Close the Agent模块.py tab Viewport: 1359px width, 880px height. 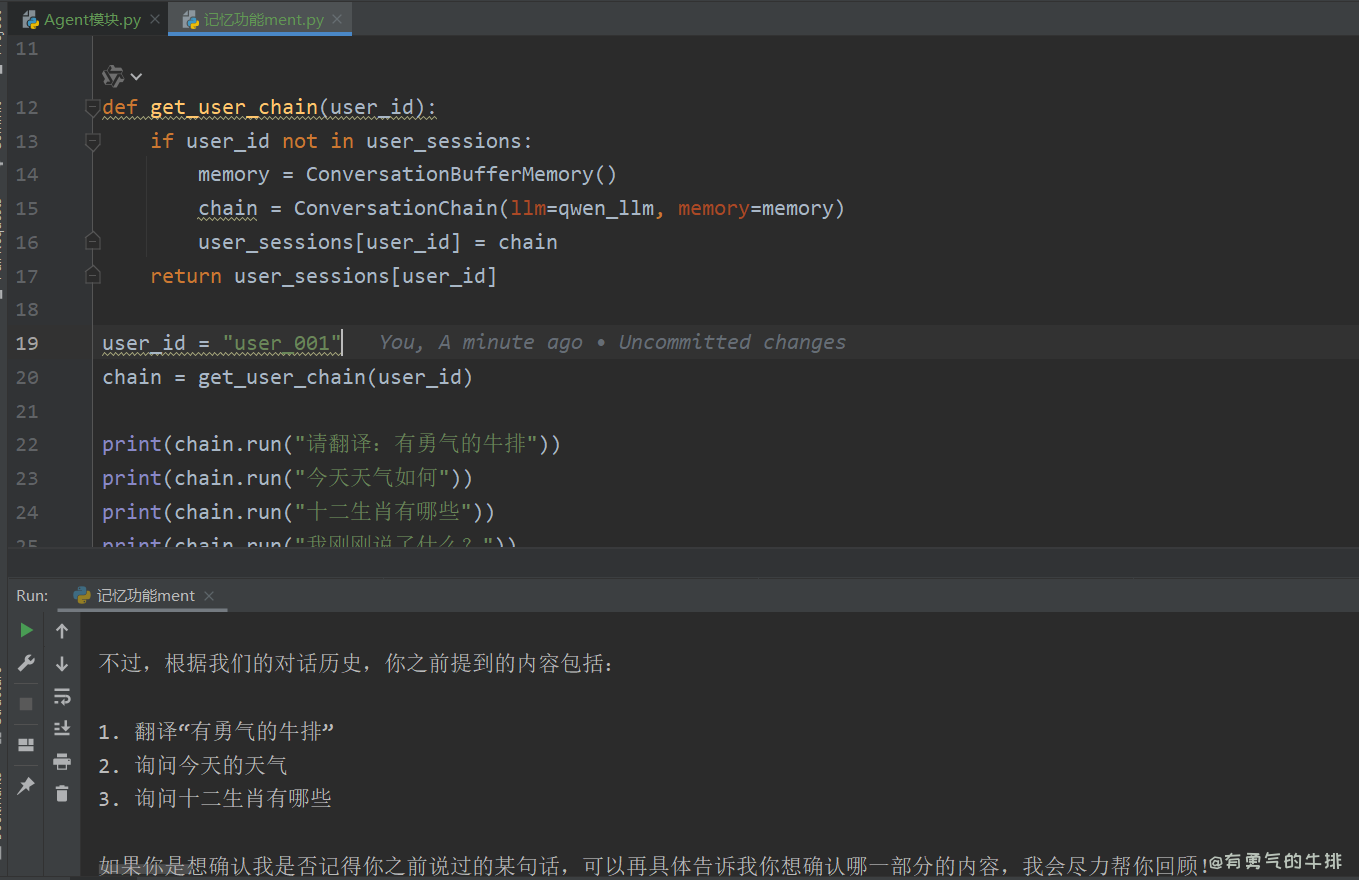[154, 20]
